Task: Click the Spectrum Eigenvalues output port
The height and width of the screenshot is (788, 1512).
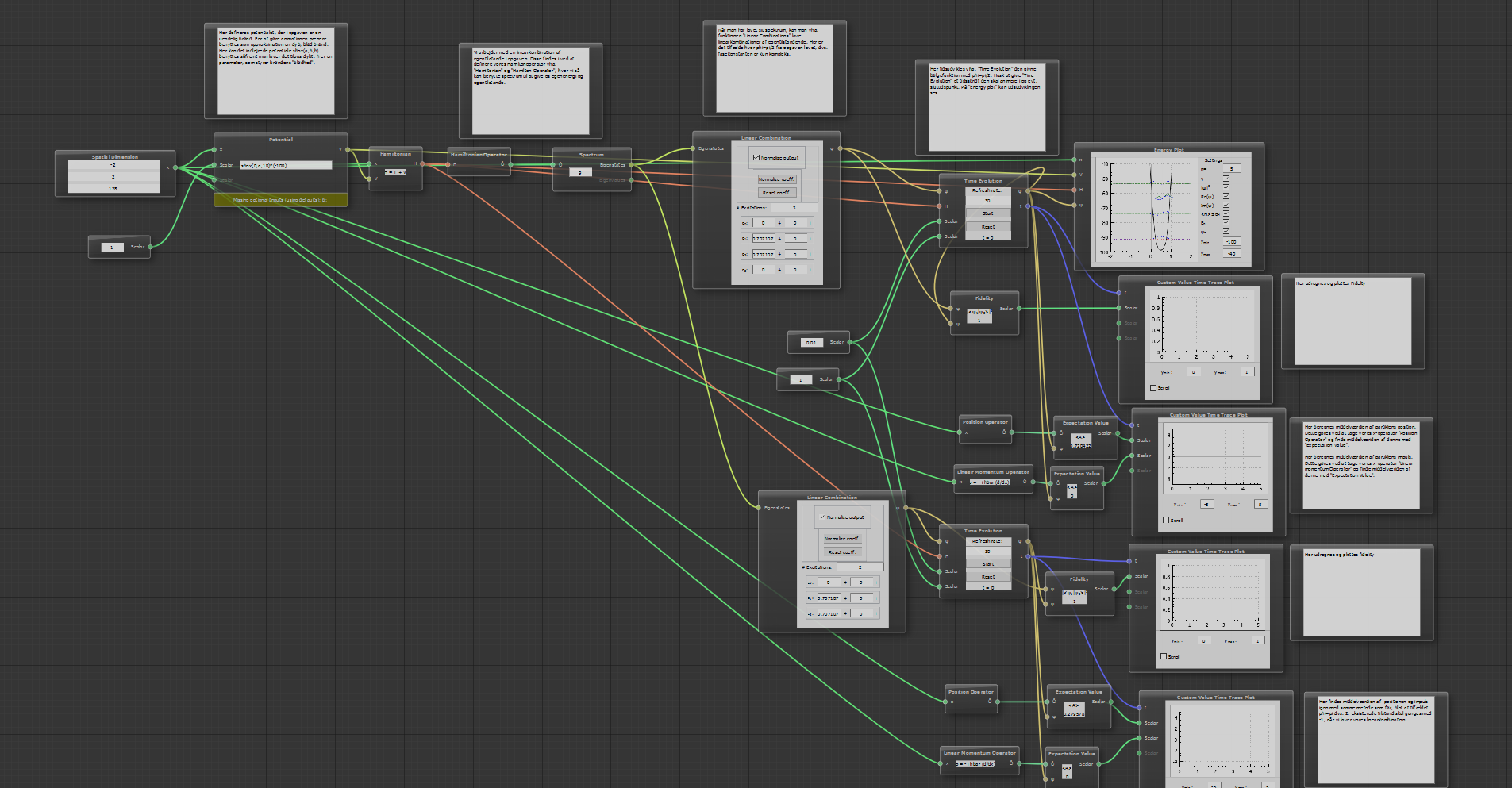Action: click(x=631, y=180)
